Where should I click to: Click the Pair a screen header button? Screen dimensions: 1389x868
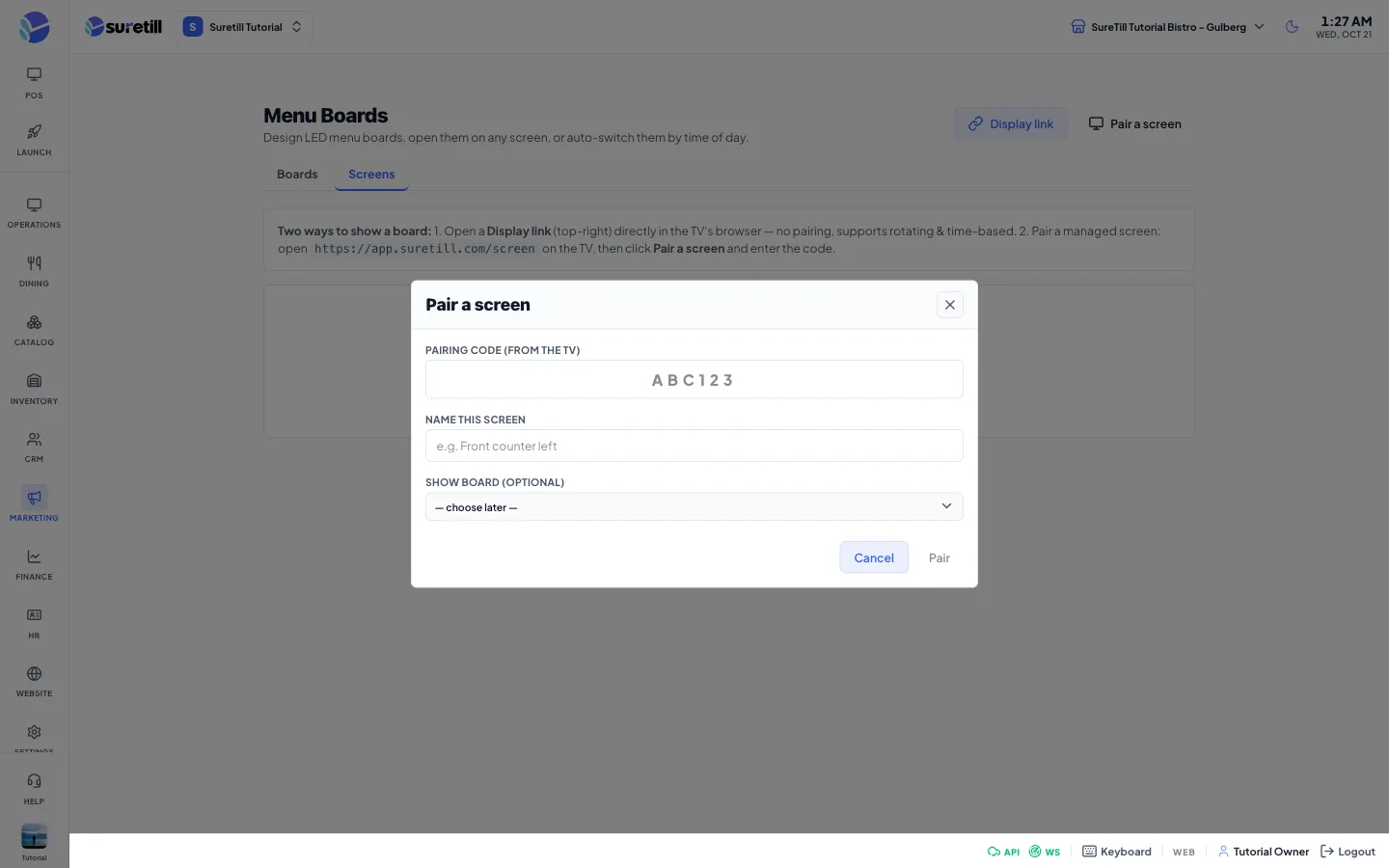pyautogui.click(x=1135, y=123)
